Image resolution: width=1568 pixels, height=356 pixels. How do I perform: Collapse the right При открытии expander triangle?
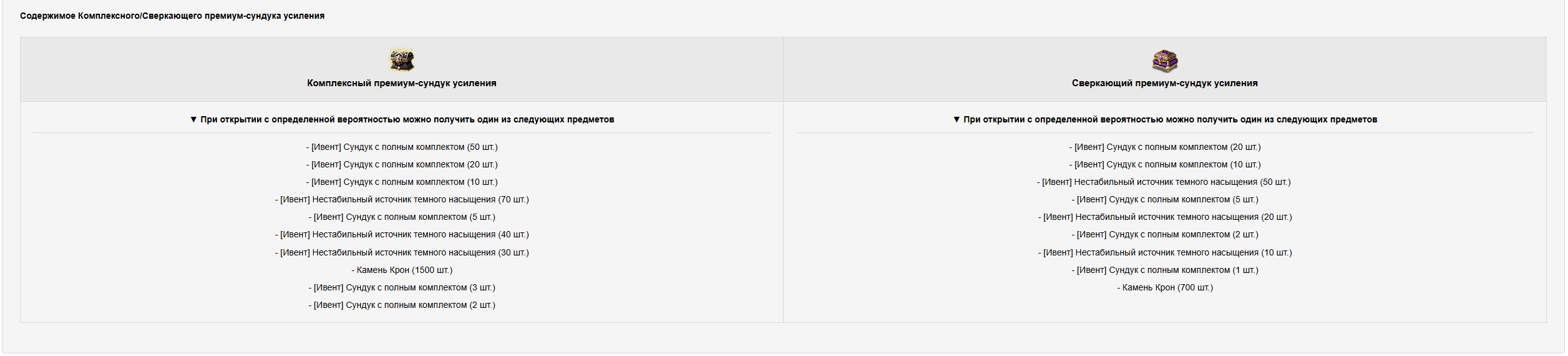point(957,119)
